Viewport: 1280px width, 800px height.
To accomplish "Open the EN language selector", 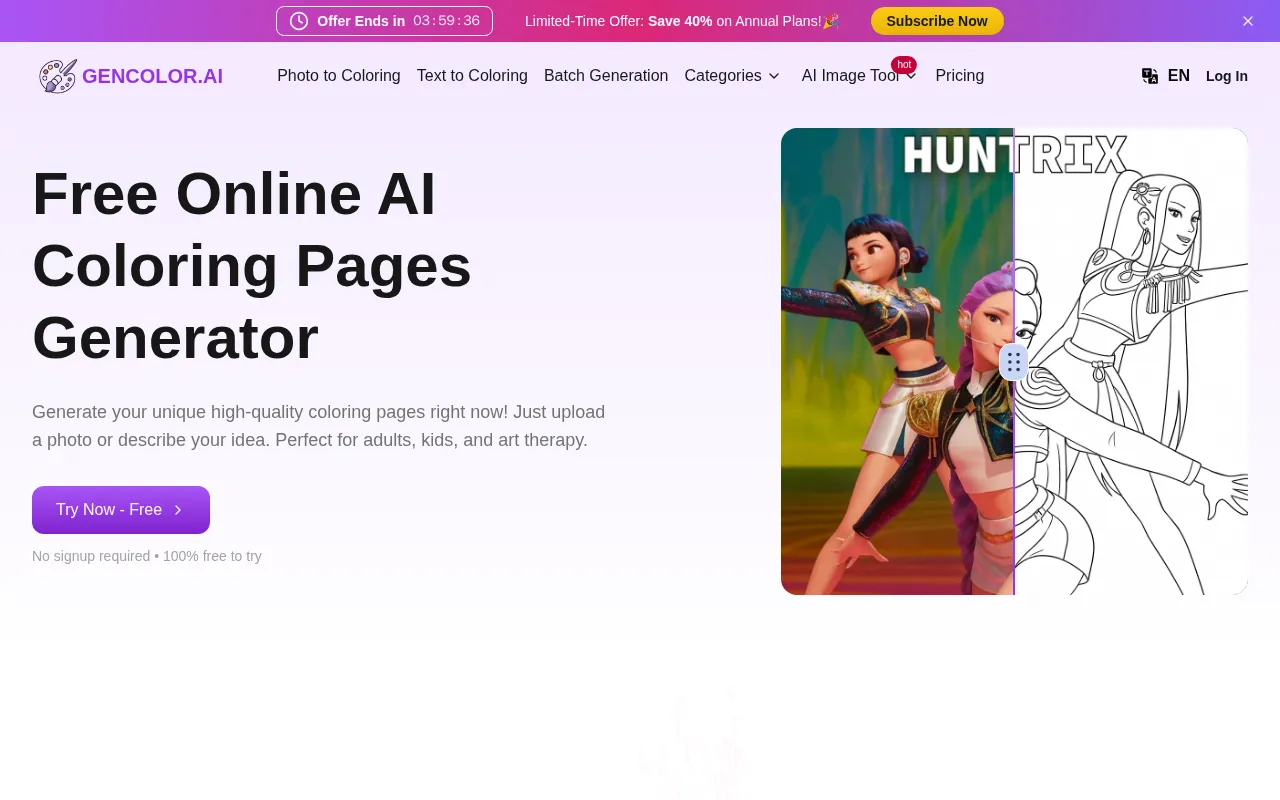I will tap(1166, 76).
